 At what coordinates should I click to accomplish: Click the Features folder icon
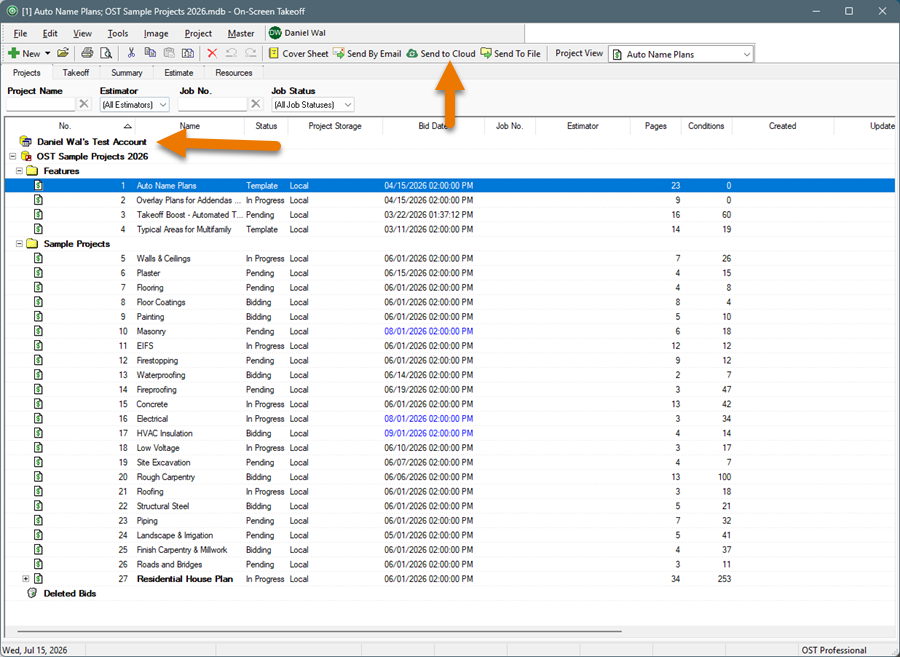(32, 171)
